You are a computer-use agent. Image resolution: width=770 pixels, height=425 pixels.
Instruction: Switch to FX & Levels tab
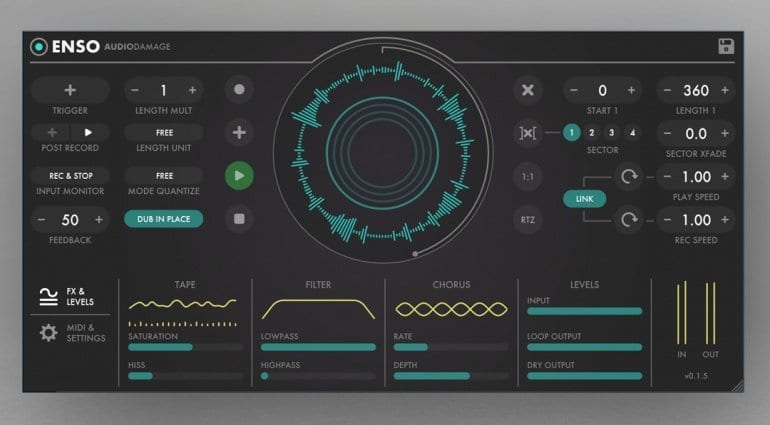[x=67, y=297]
